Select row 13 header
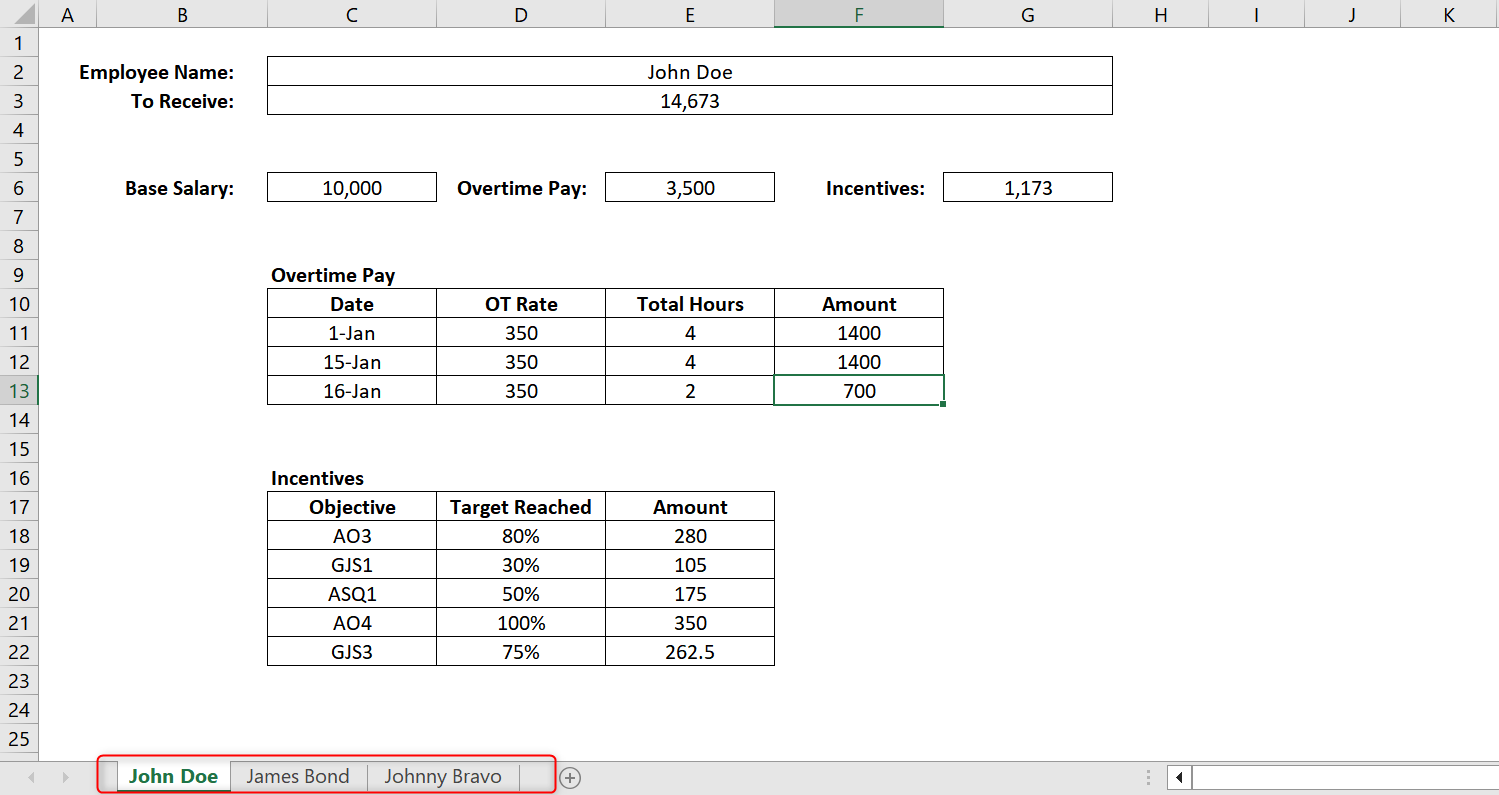Viewport: 1499px width, 795px height. (18, 391)
